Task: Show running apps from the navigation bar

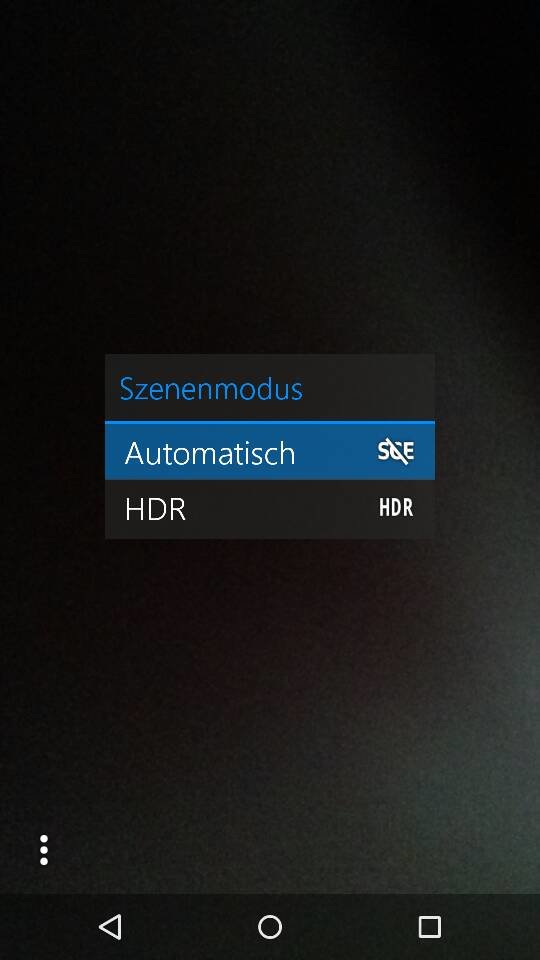Action: coord(429,927)
